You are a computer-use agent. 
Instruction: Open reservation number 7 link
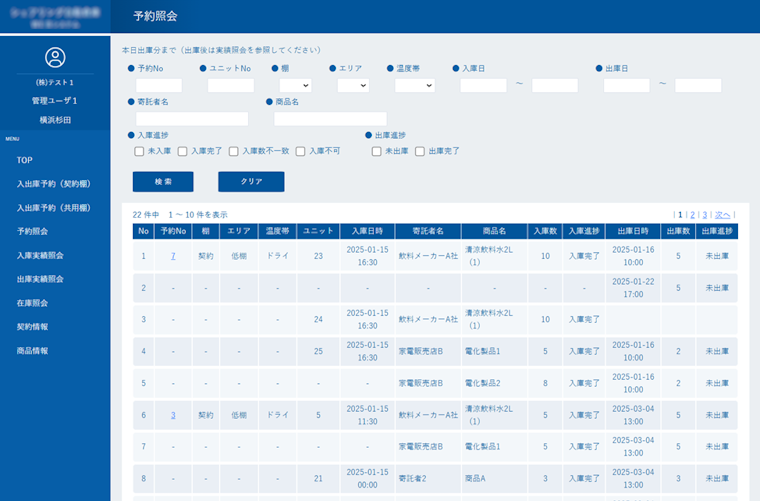pyautogui.click(x=173, y=256)
